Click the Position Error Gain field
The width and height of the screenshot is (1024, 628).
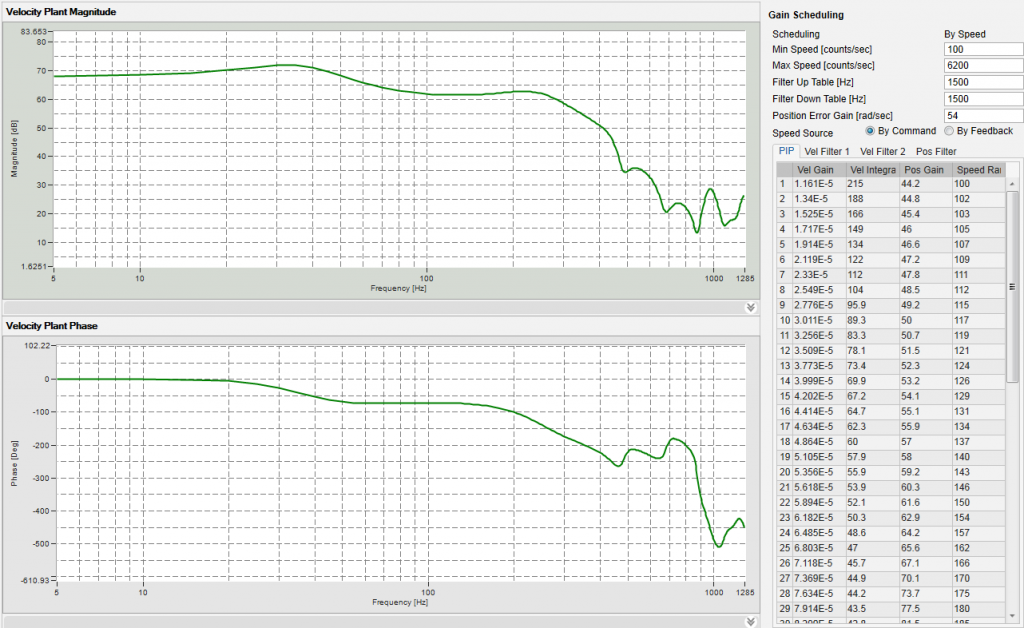pyautogui.click(x=985, y=114)
